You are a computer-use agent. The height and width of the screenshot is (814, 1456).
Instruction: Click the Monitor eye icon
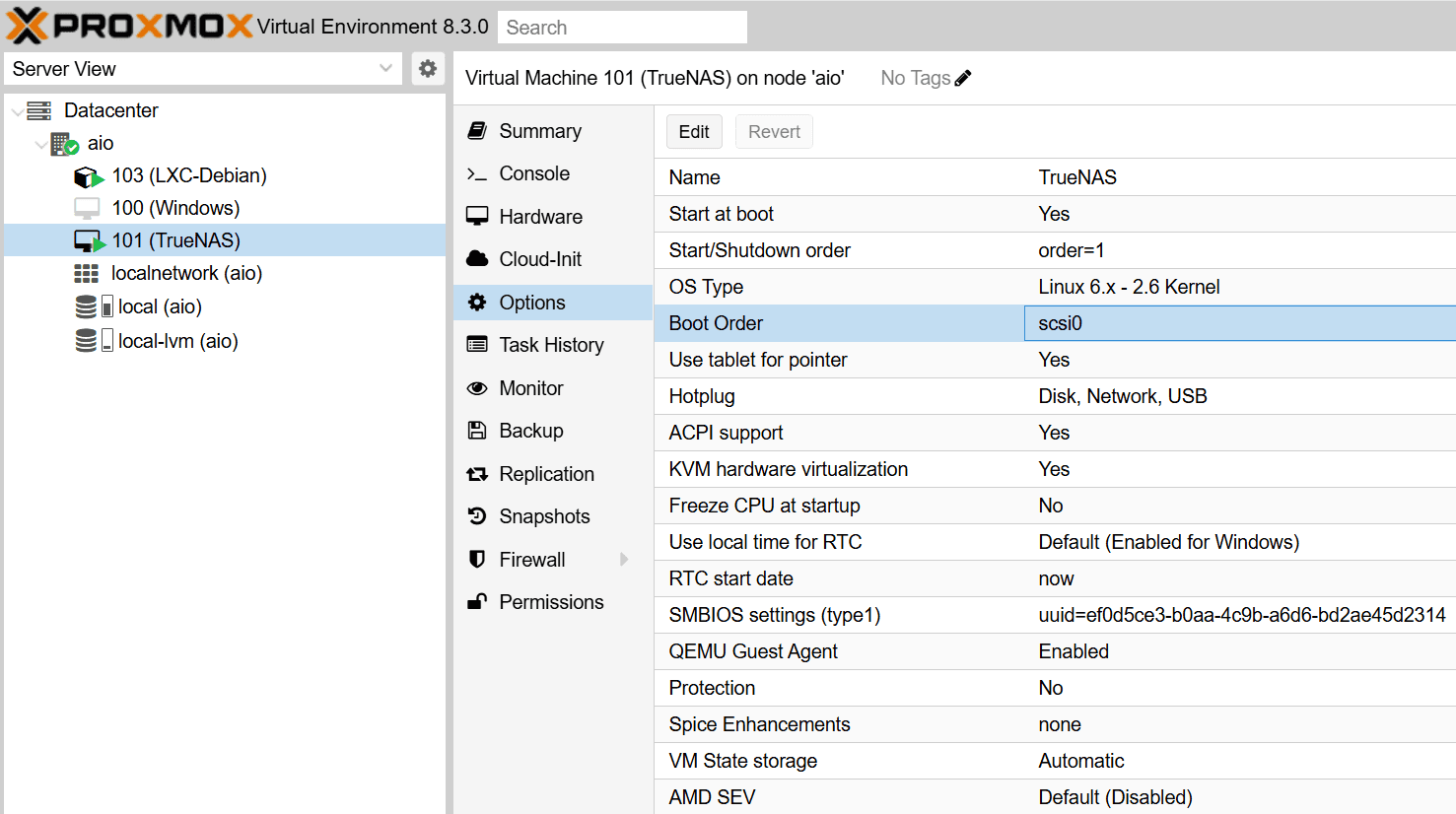(477, 387)
